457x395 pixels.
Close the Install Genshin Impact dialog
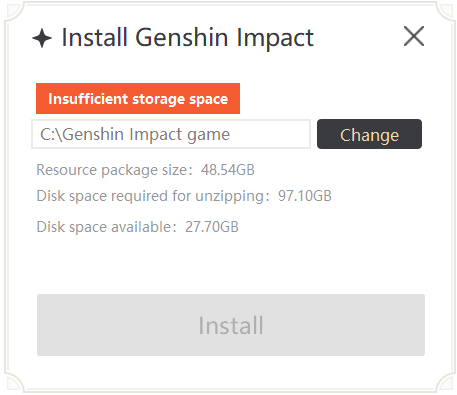414,36
